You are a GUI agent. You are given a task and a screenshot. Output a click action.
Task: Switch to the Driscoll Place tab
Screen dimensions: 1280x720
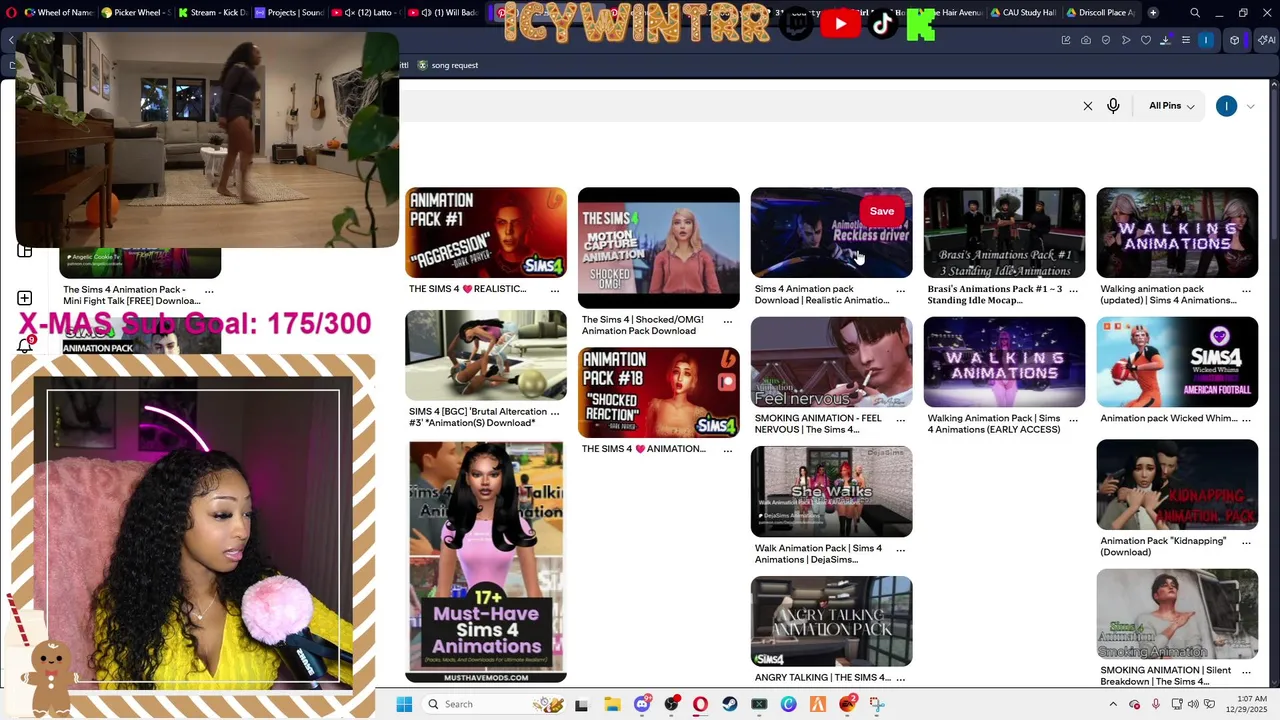tap(1101, 13)
